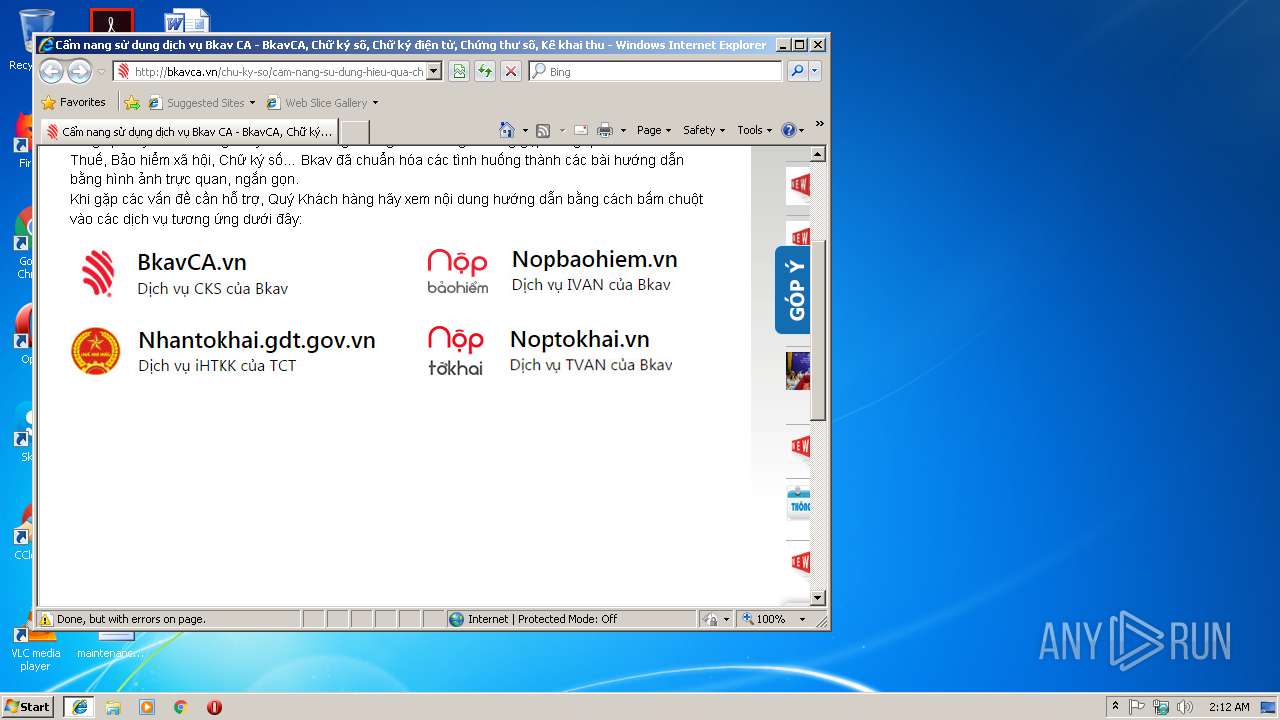Open Windows Explorer from taskbar
Screen dimensions: 1280x720
point(113,706)
